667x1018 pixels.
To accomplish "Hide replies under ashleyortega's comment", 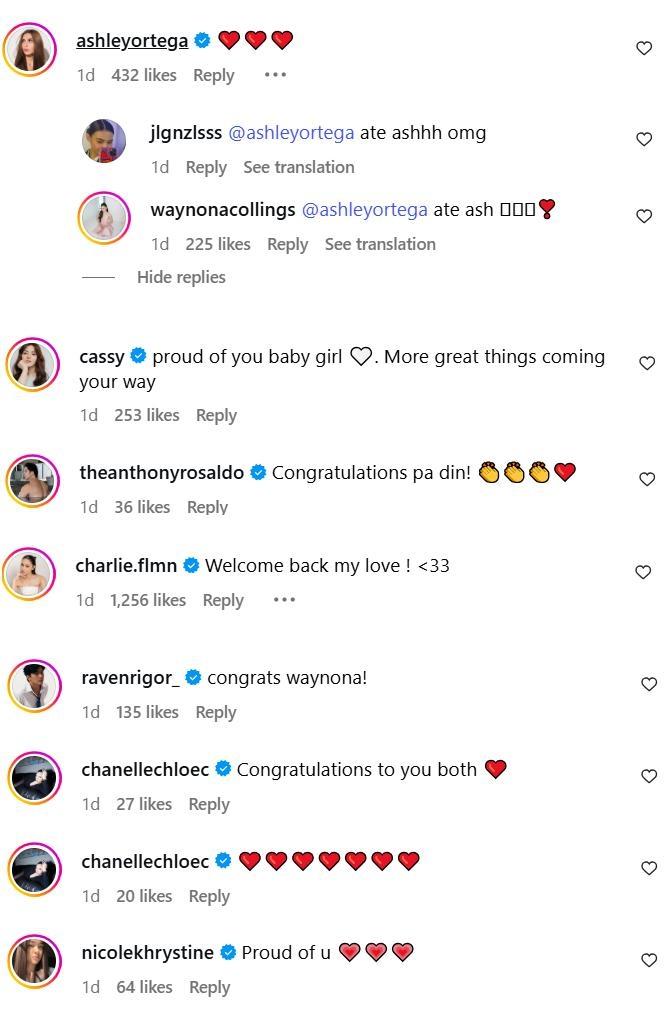I will 181,277.
